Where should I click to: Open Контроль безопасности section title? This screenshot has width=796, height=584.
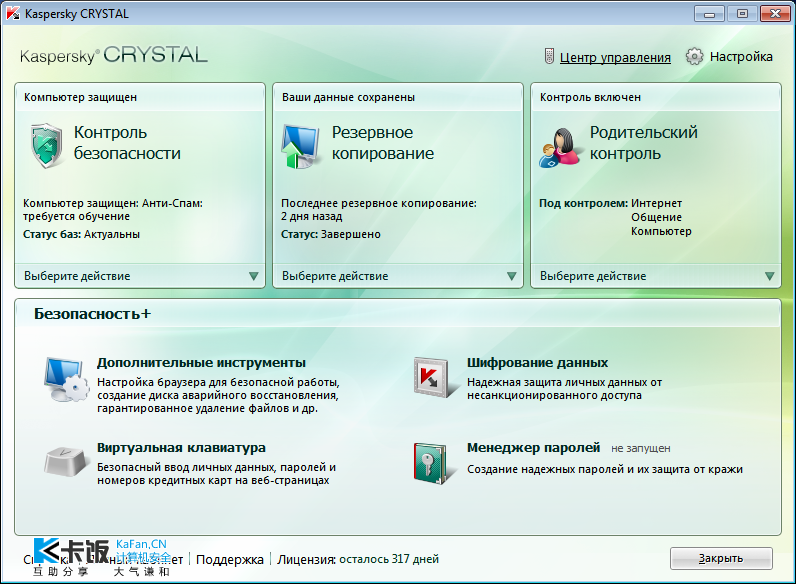(127, 143)
